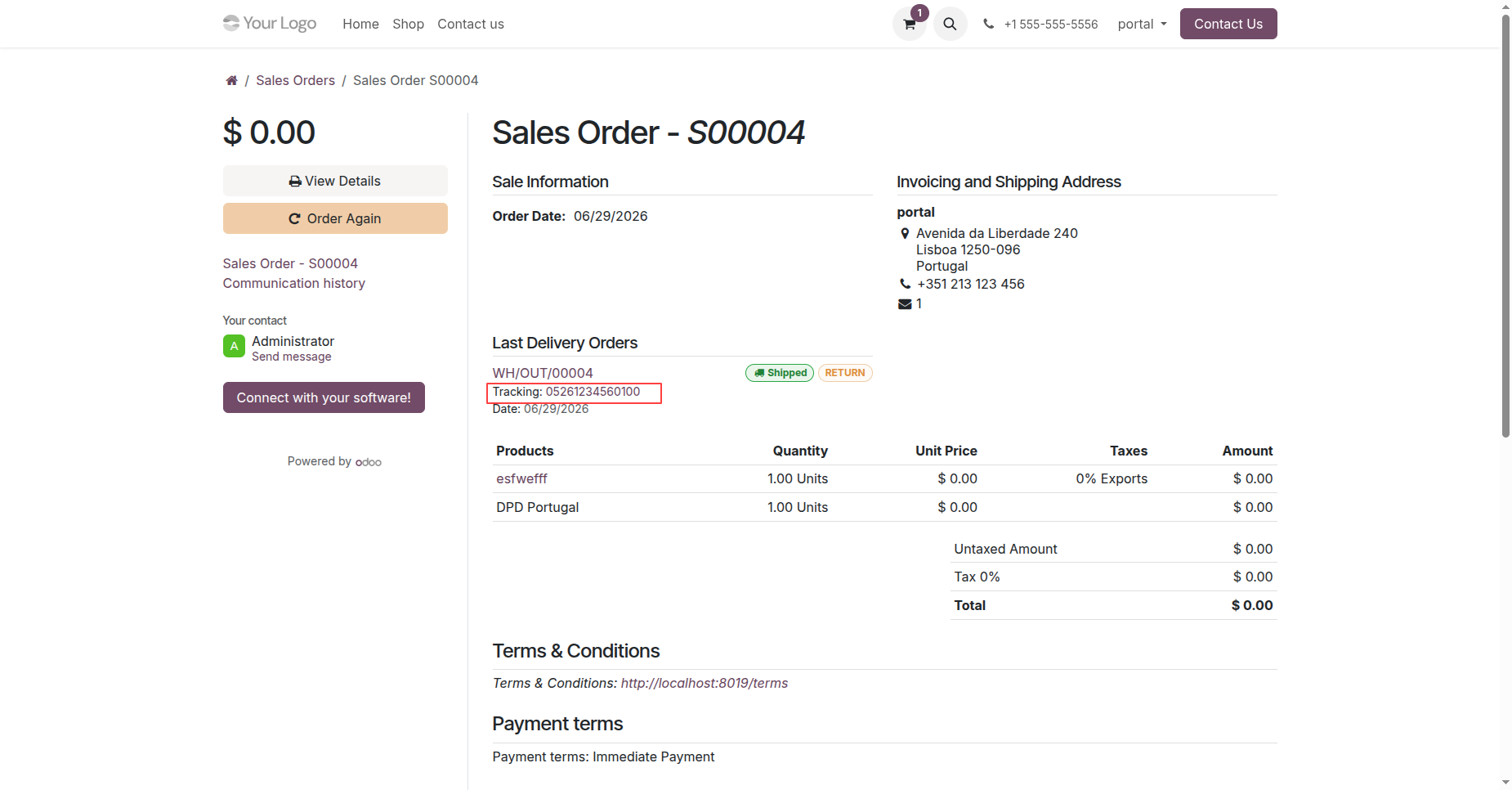The height and width of the screenshot is (790, 1512).
Task: Click the 0% Exports tax cell
Action: pyautogui.click(x=1112, y=478)
